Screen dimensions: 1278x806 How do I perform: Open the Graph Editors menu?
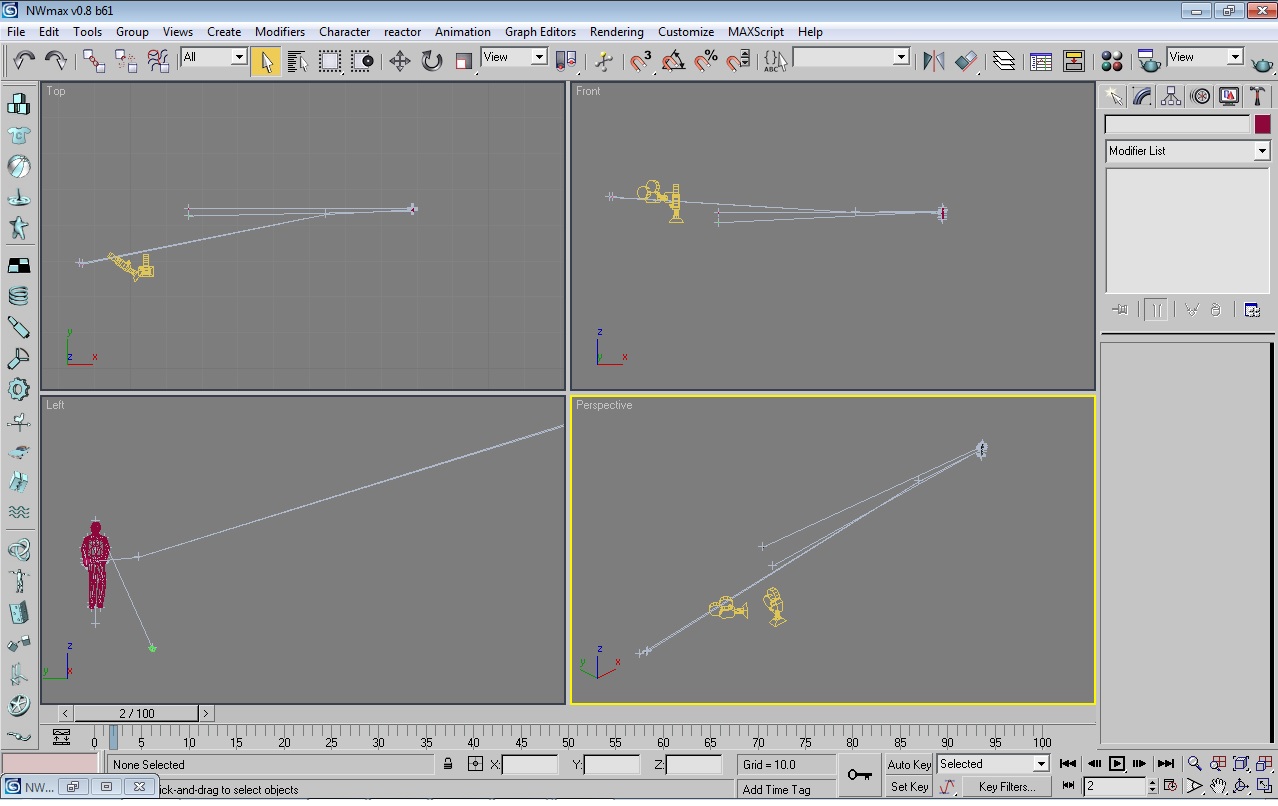coord(540,31)
